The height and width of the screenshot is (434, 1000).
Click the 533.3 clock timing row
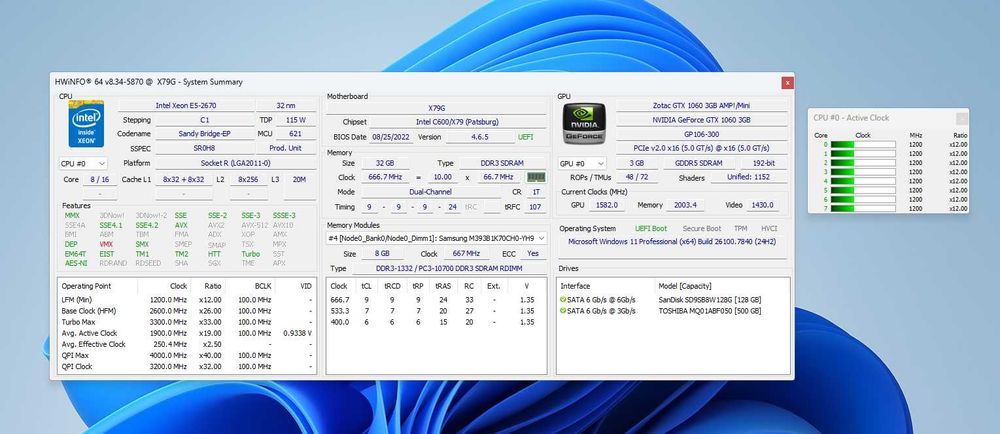(436, 311)
